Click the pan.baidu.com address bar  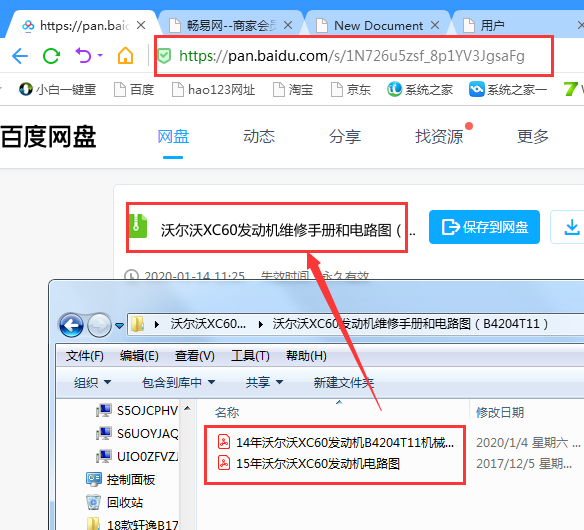point(352,56)
